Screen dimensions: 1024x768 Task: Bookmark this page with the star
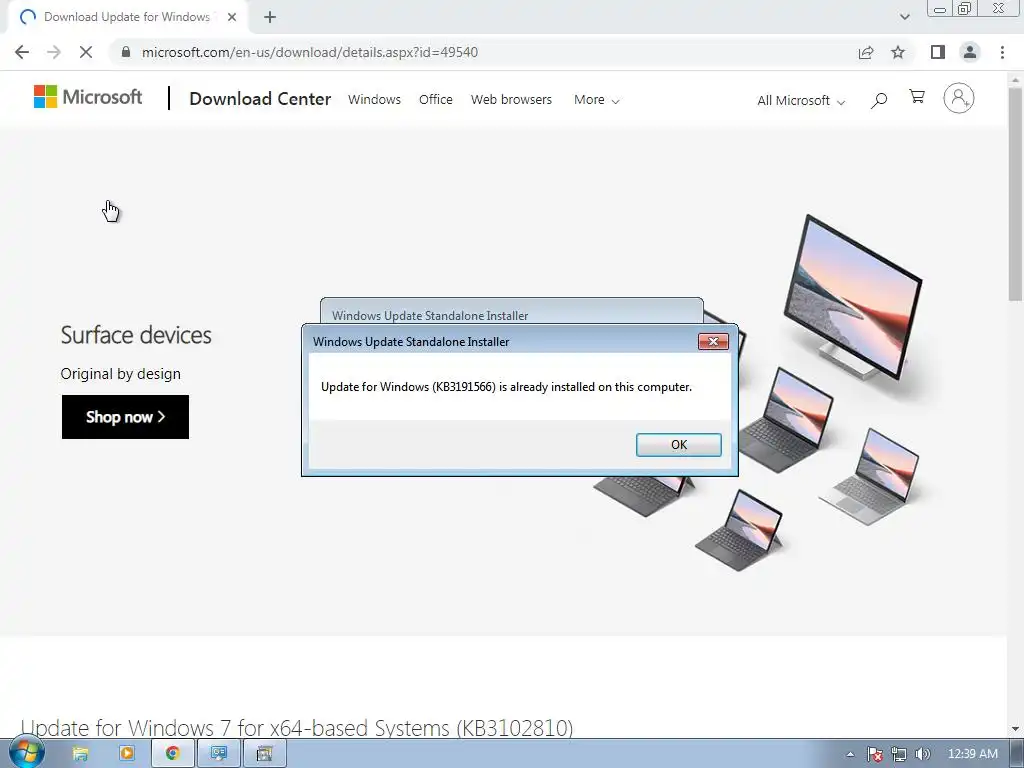click(x=898, y=52)
